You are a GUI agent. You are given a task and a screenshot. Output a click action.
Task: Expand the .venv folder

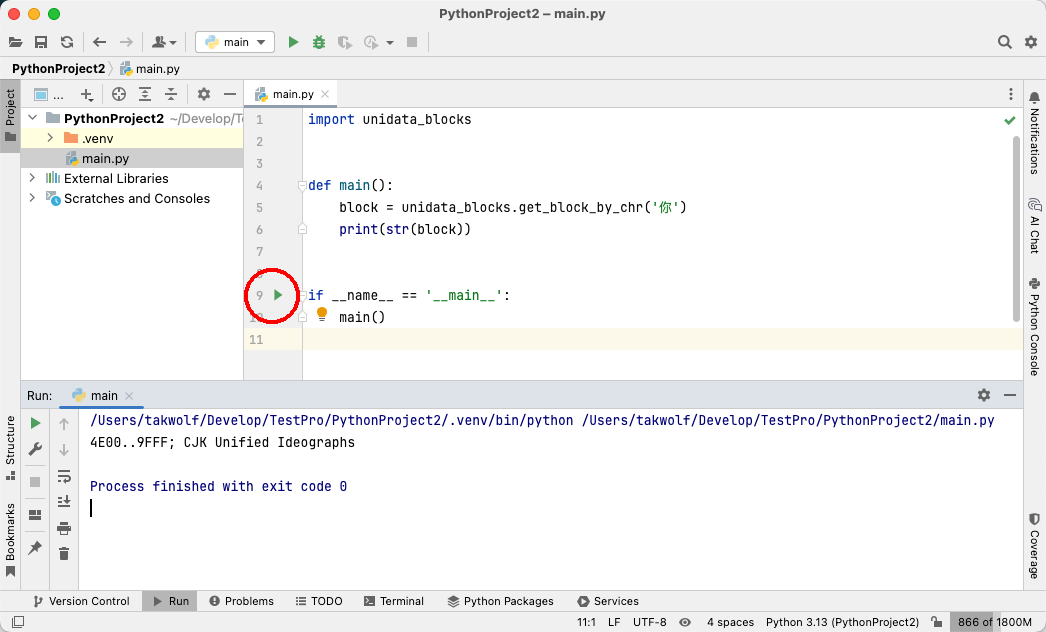click(x=50, y=138)
